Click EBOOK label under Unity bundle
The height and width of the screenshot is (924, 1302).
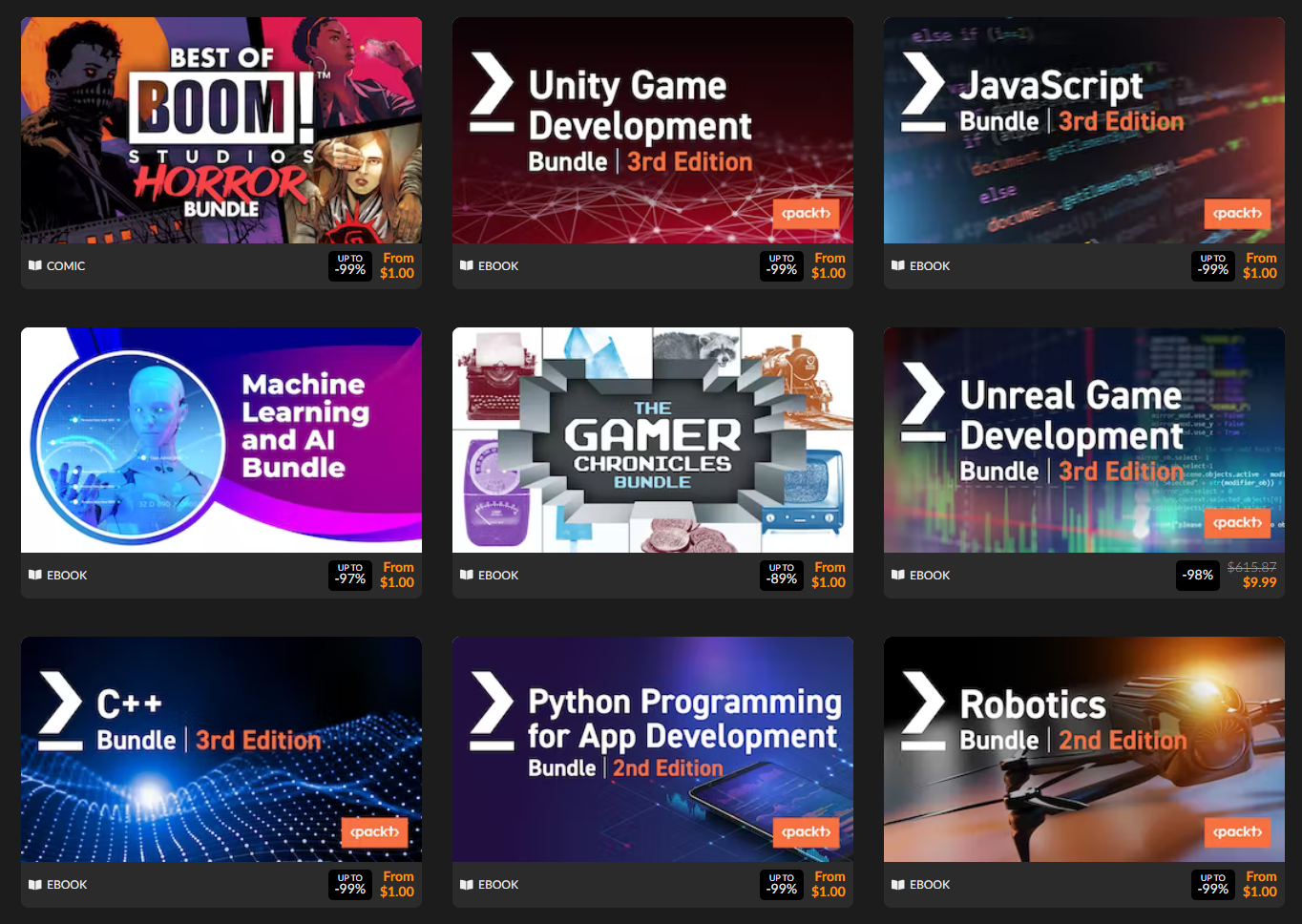point(498,266)
